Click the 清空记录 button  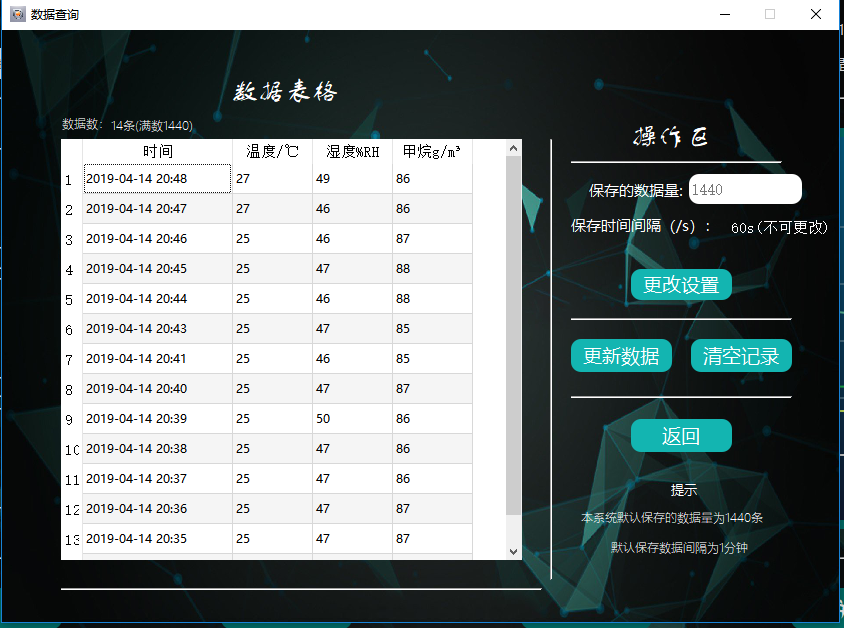pyautogui.click(x=740, y=355)
